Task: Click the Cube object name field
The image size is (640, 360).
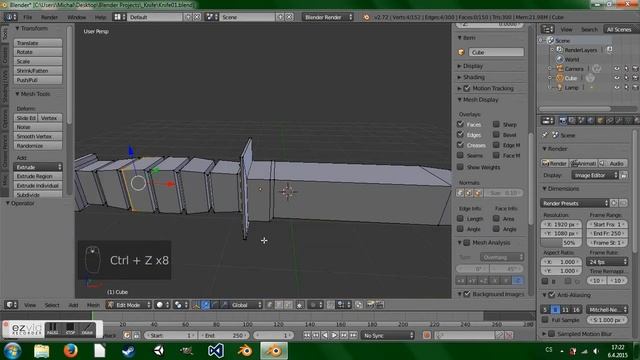Action: [496, 52]
